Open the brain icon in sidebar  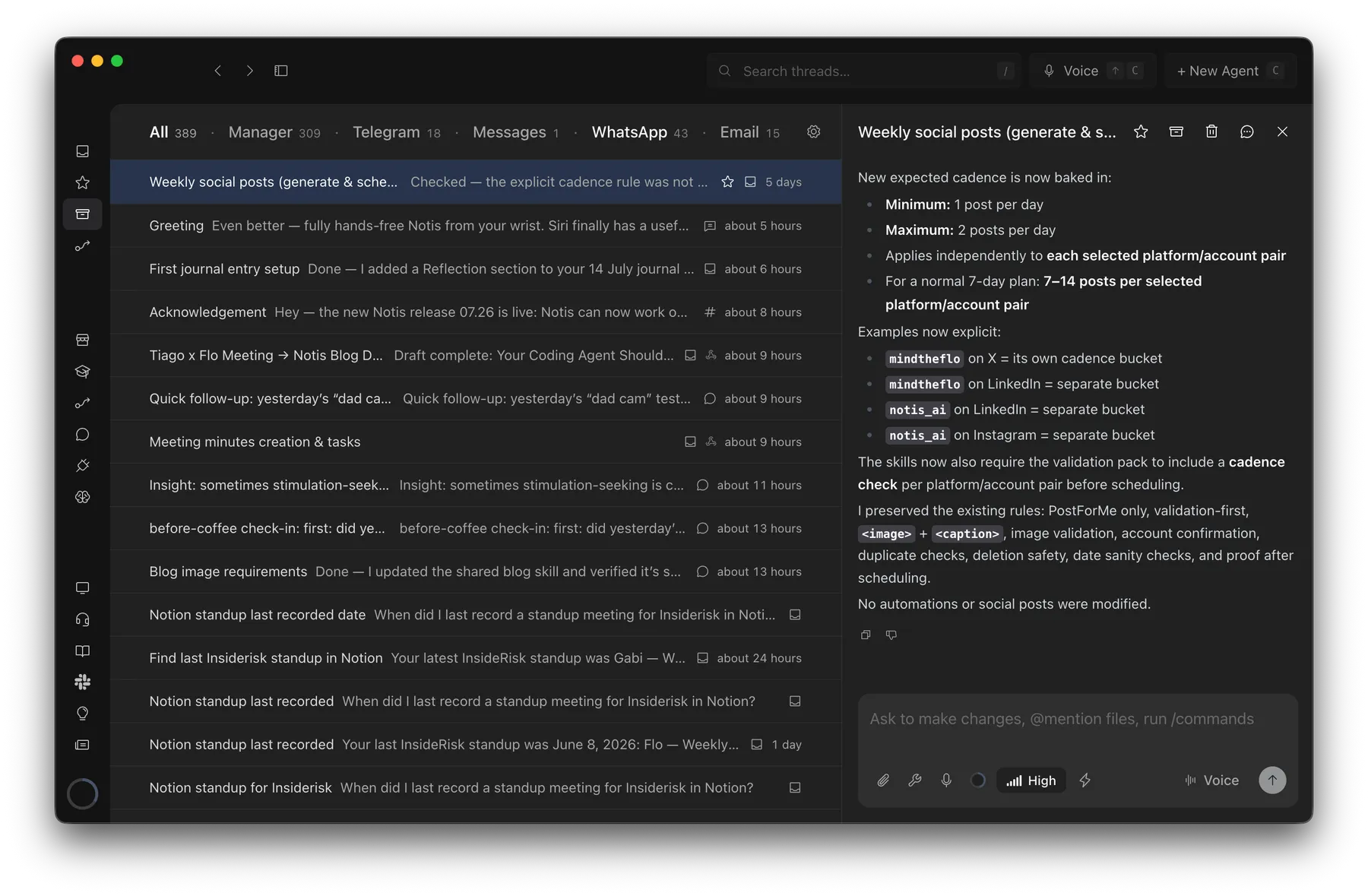[83, 497]
